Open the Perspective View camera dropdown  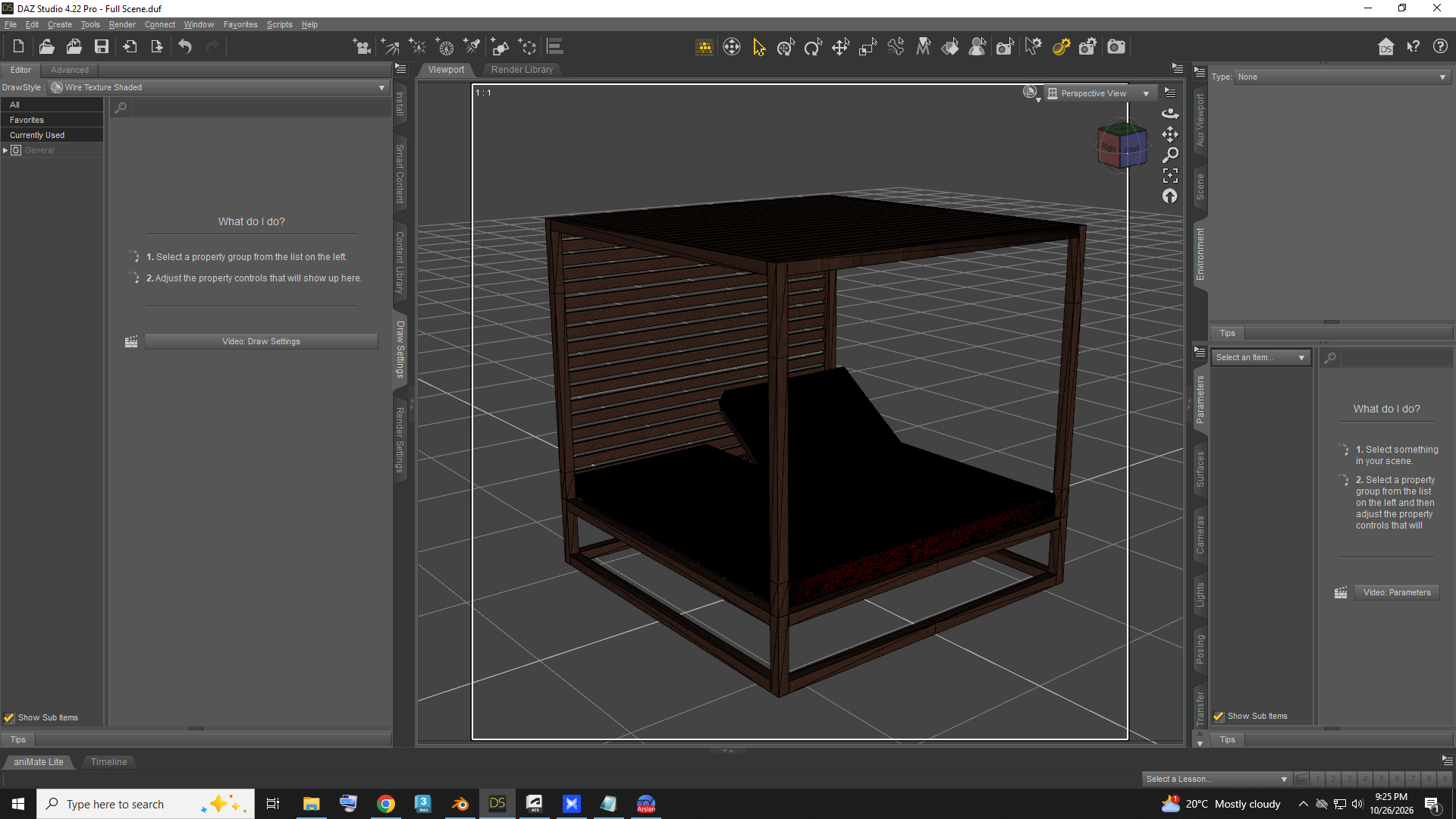pos(1099,93)
